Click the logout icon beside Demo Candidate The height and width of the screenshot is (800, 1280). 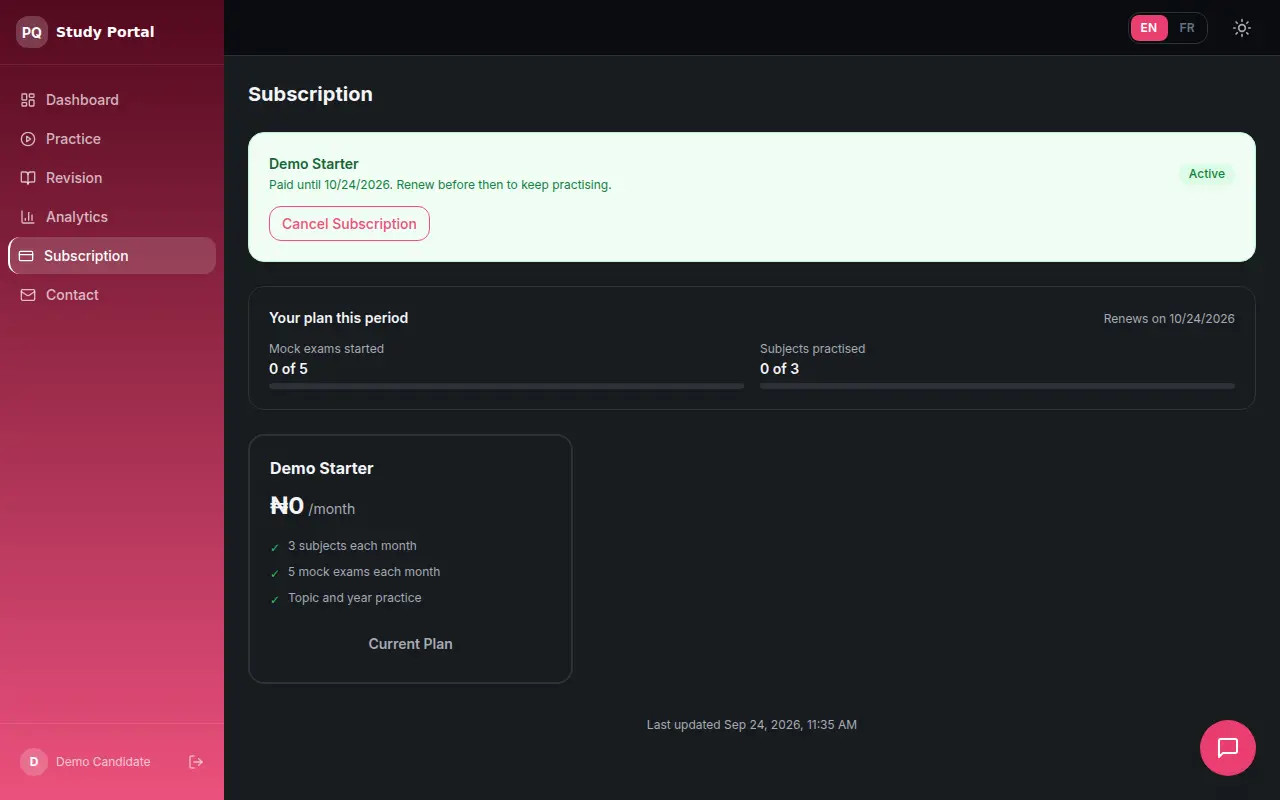[196, 762]
